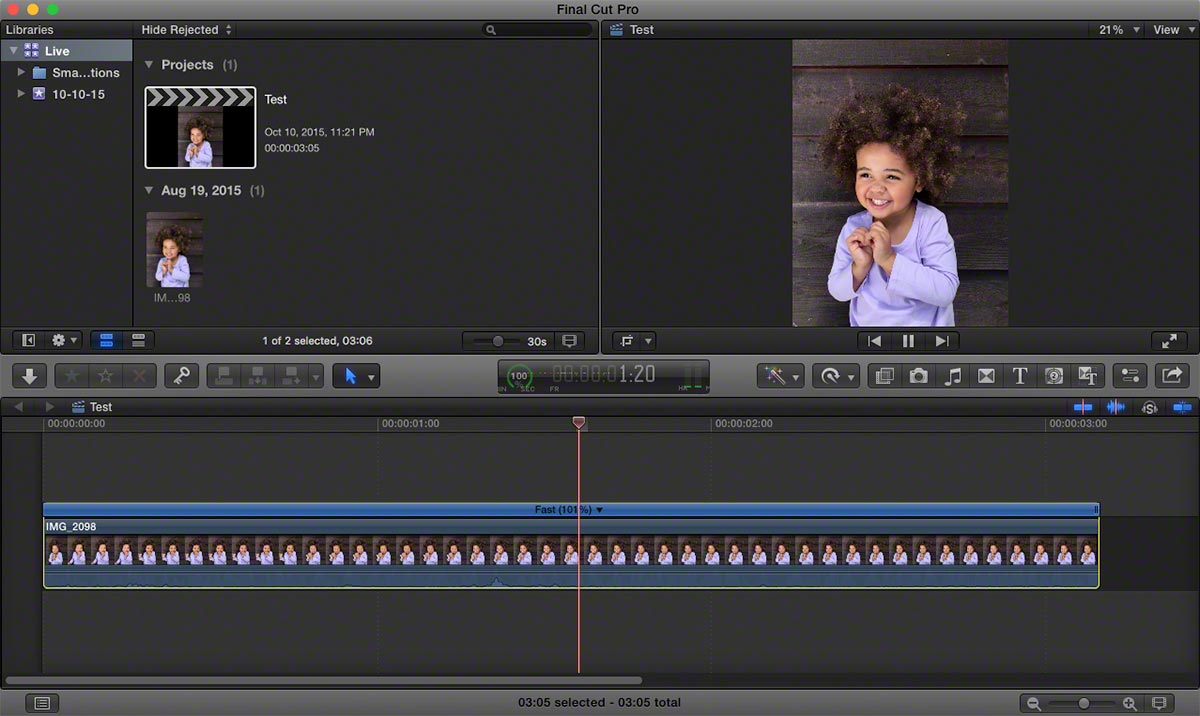Screen dimensions: 1200x716
Task: Append selected clip to the storyline
Action: click(291, 376)
